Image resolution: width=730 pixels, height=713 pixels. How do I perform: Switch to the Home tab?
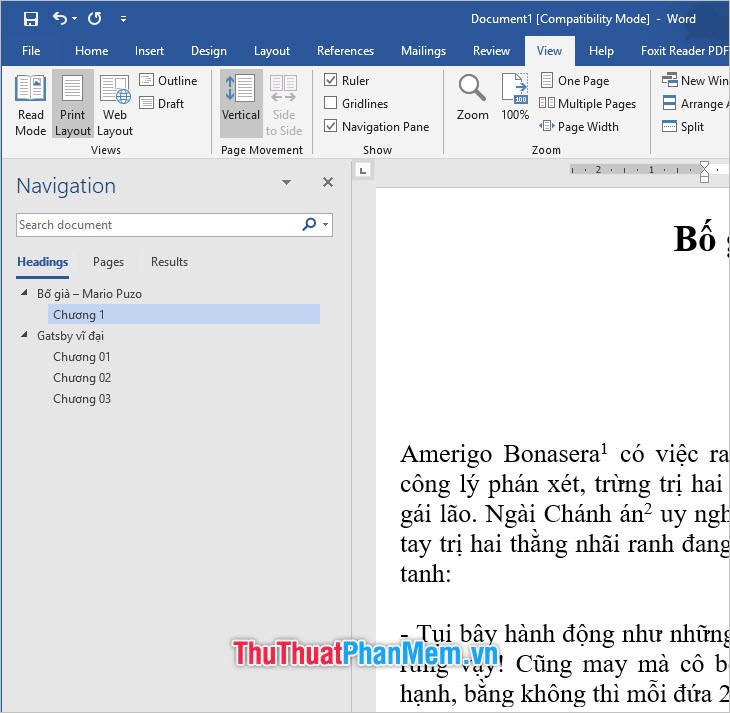[92, 51]
